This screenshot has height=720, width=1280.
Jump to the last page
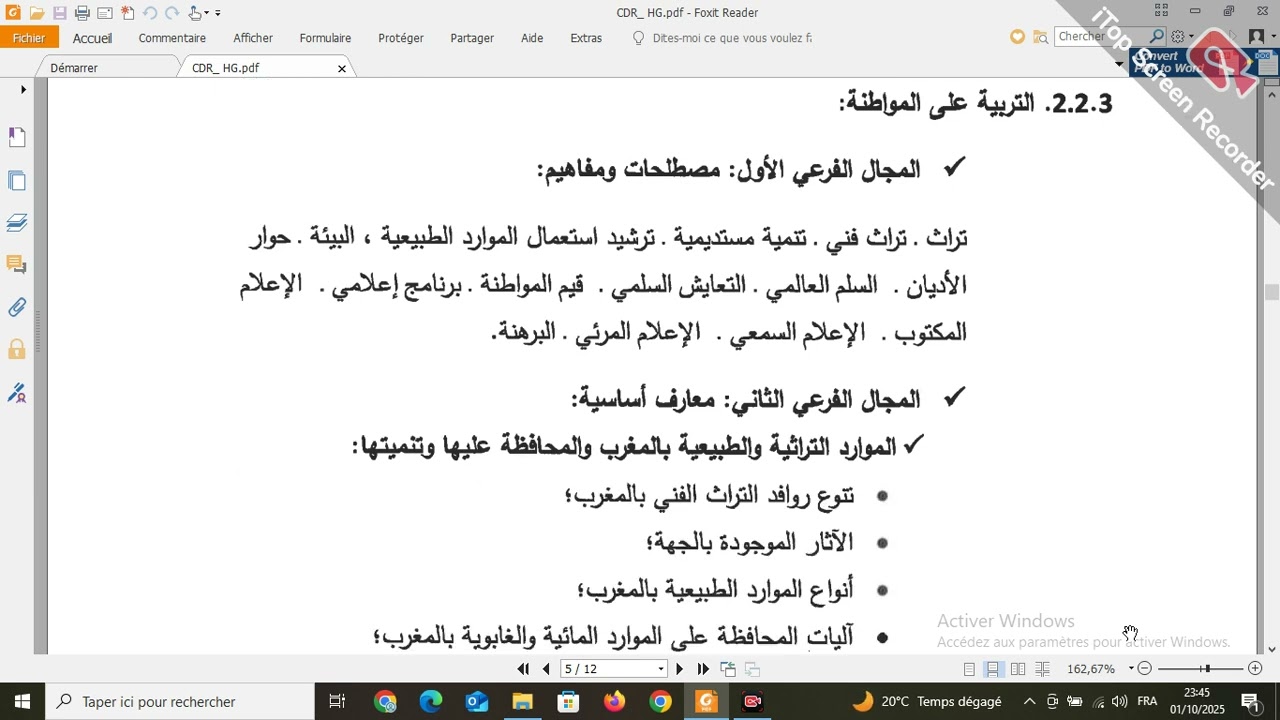703,669
